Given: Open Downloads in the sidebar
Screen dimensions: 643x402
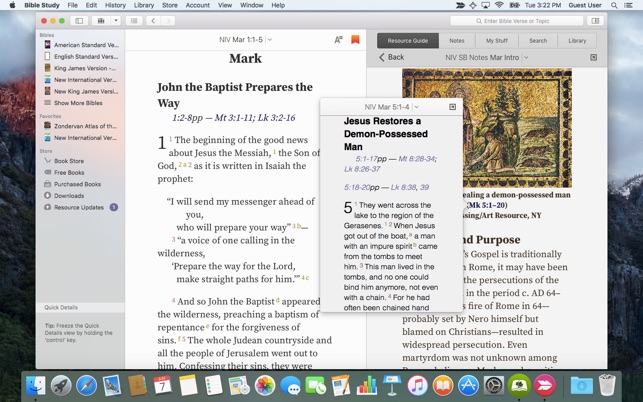Looking at the screenshot, I should (x=69, y=196).
